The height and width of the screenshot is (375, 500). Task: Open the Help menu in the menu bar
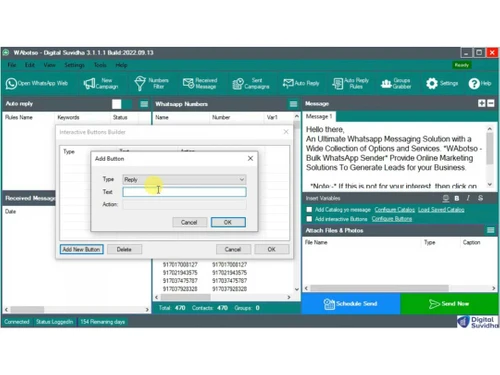click(121, 65)
